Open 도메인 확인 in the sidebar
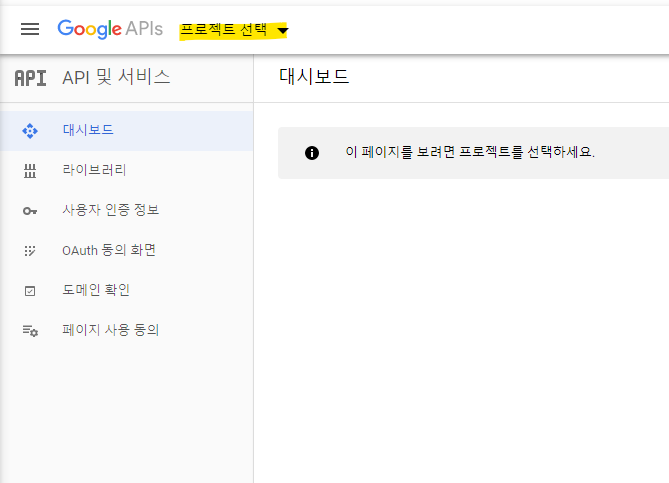 point(127,290)
